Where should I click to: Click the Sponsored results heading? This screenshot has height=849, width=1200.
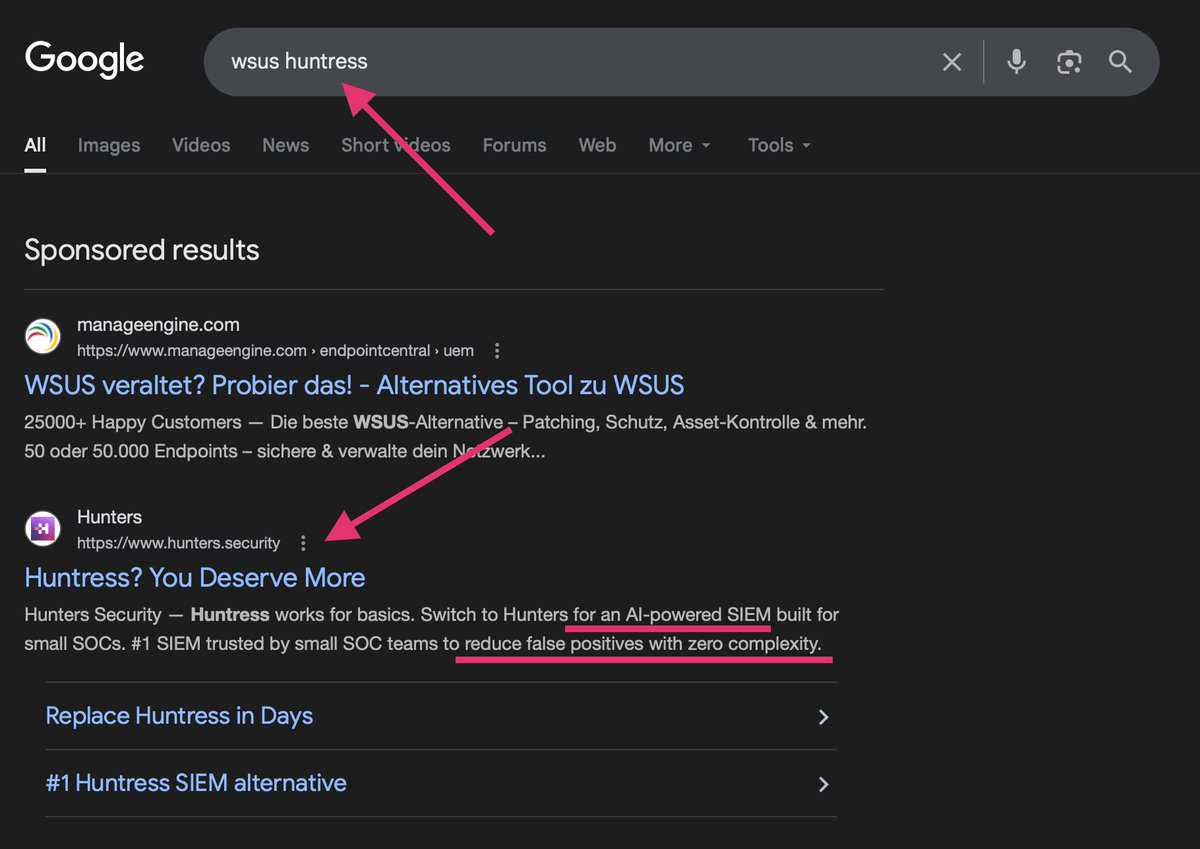click(x=142, y=250)
